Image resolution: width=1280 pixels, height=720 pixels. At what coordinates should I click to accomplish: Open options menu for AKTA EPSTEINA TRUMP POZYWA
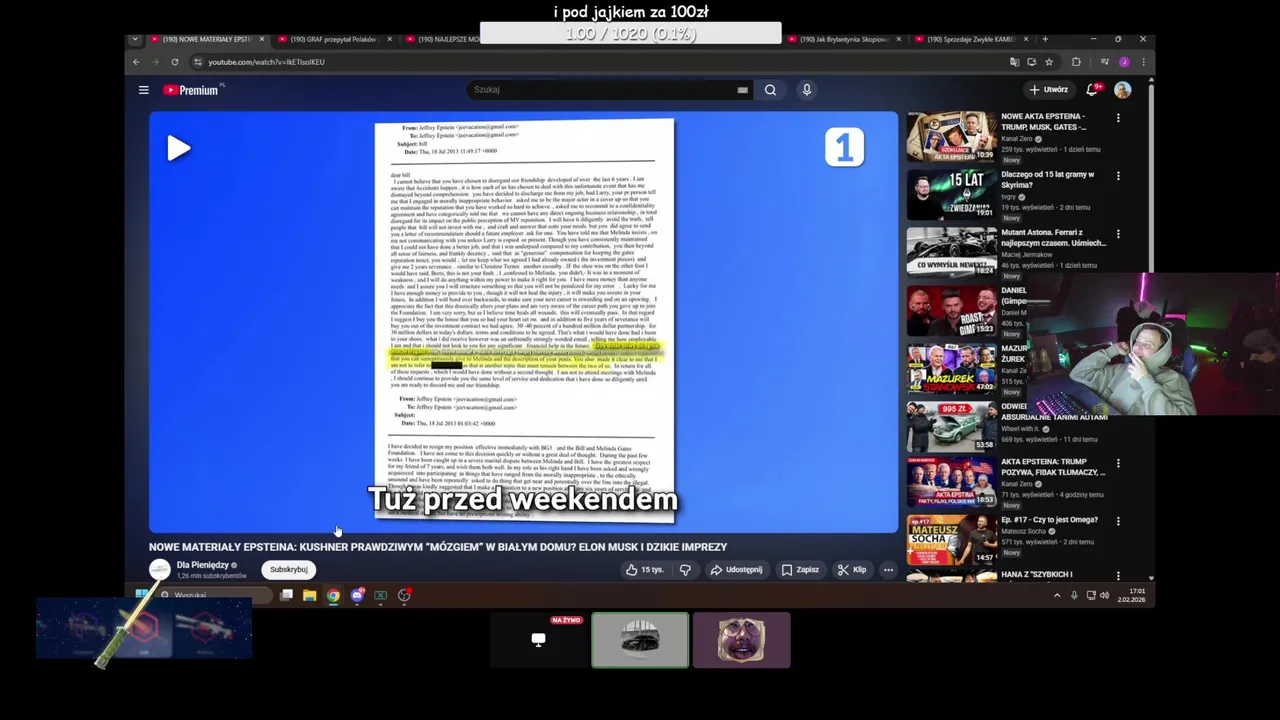[x=1118, y=464]
